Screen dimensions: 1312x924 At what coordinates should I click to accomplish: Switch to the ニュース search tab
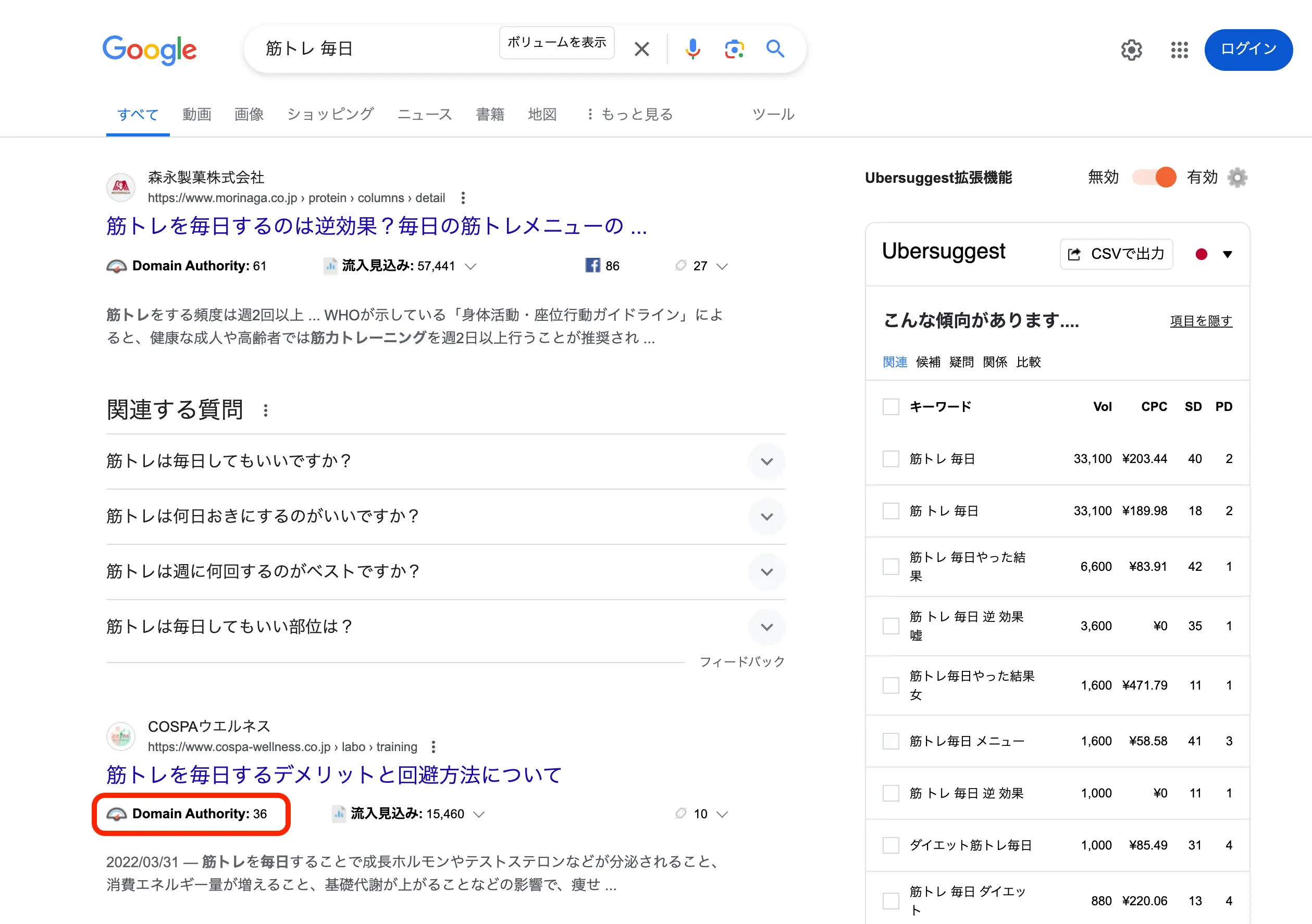425,114
